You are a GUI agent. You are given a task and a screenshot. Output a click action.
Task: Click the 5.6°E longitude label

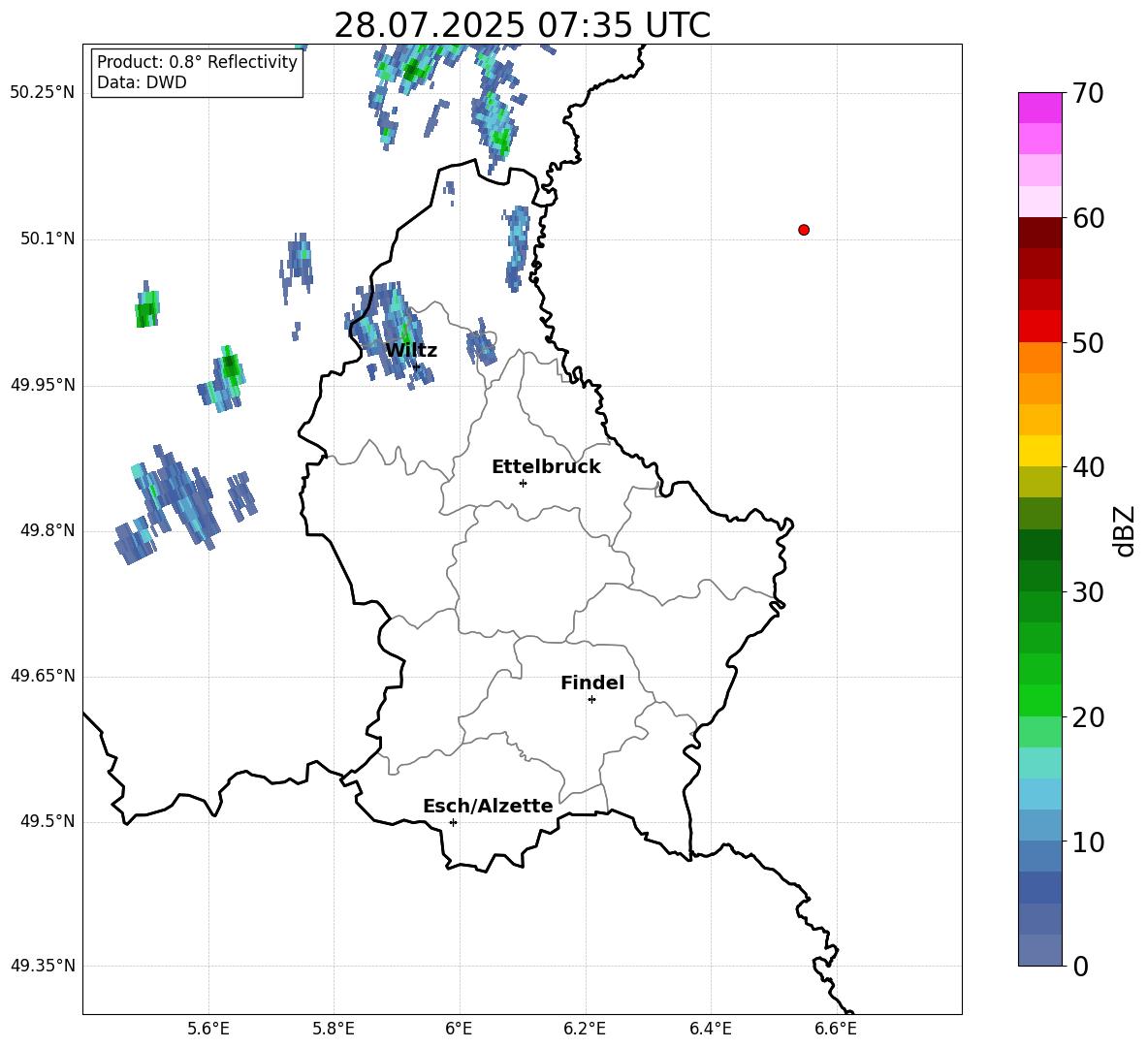coord(208,1029)
